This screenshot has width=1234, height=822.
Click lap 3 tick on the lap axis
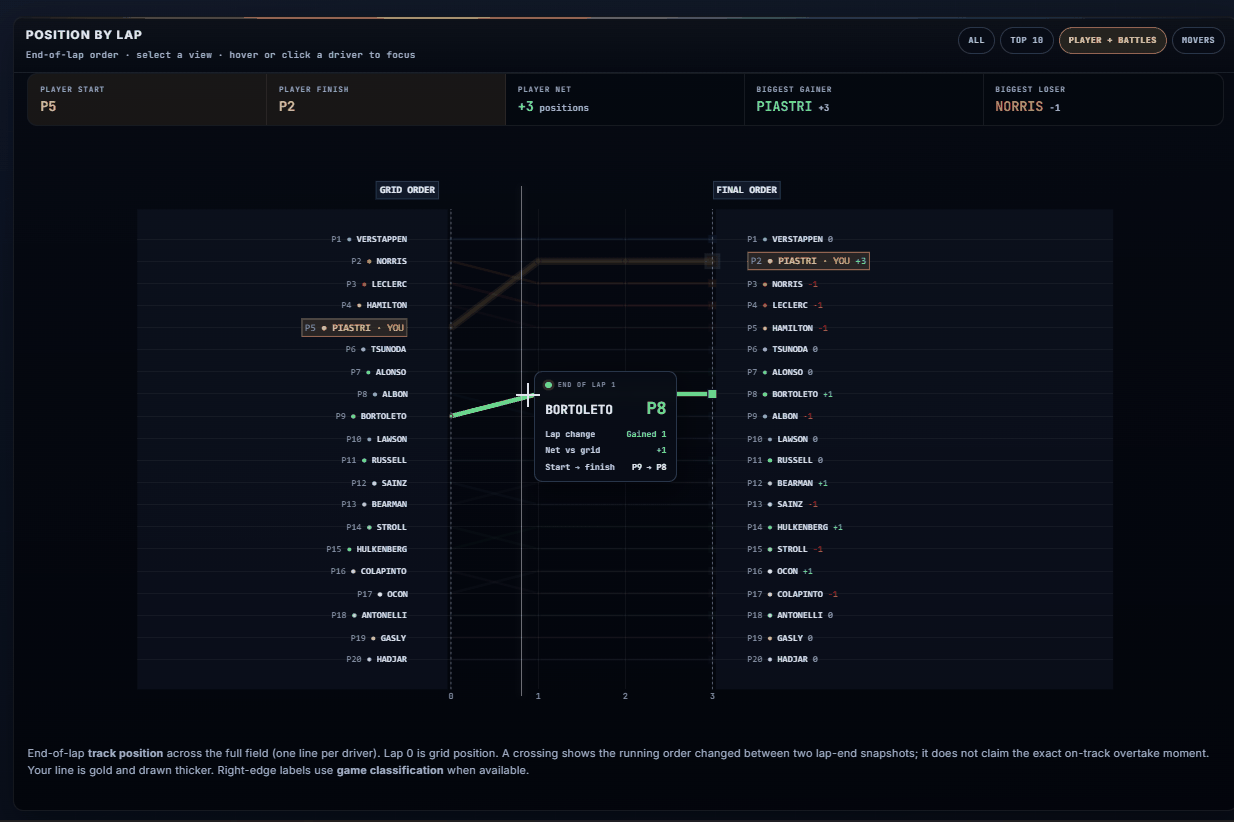713,696
